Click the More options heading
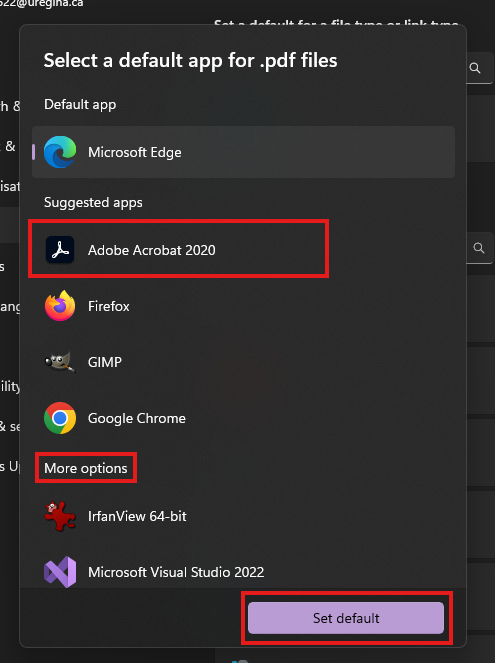 click(x=86, y=468)
